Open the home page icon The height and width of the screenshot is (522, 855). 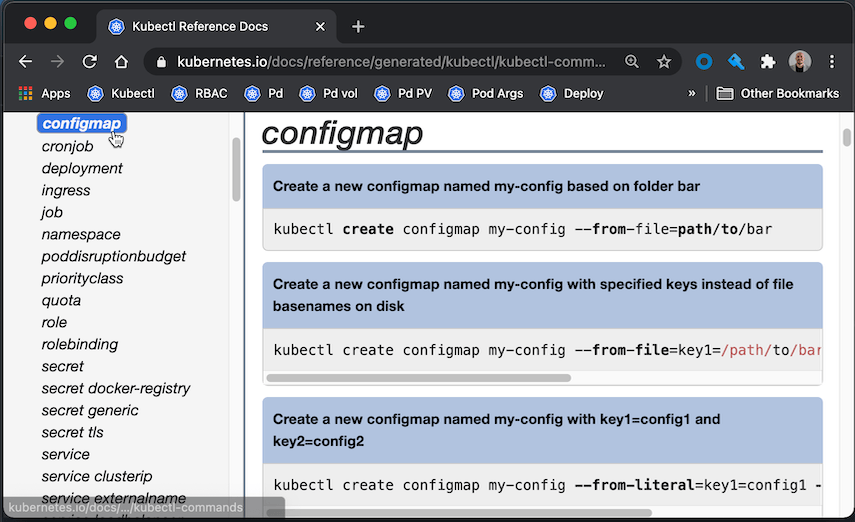121,62
